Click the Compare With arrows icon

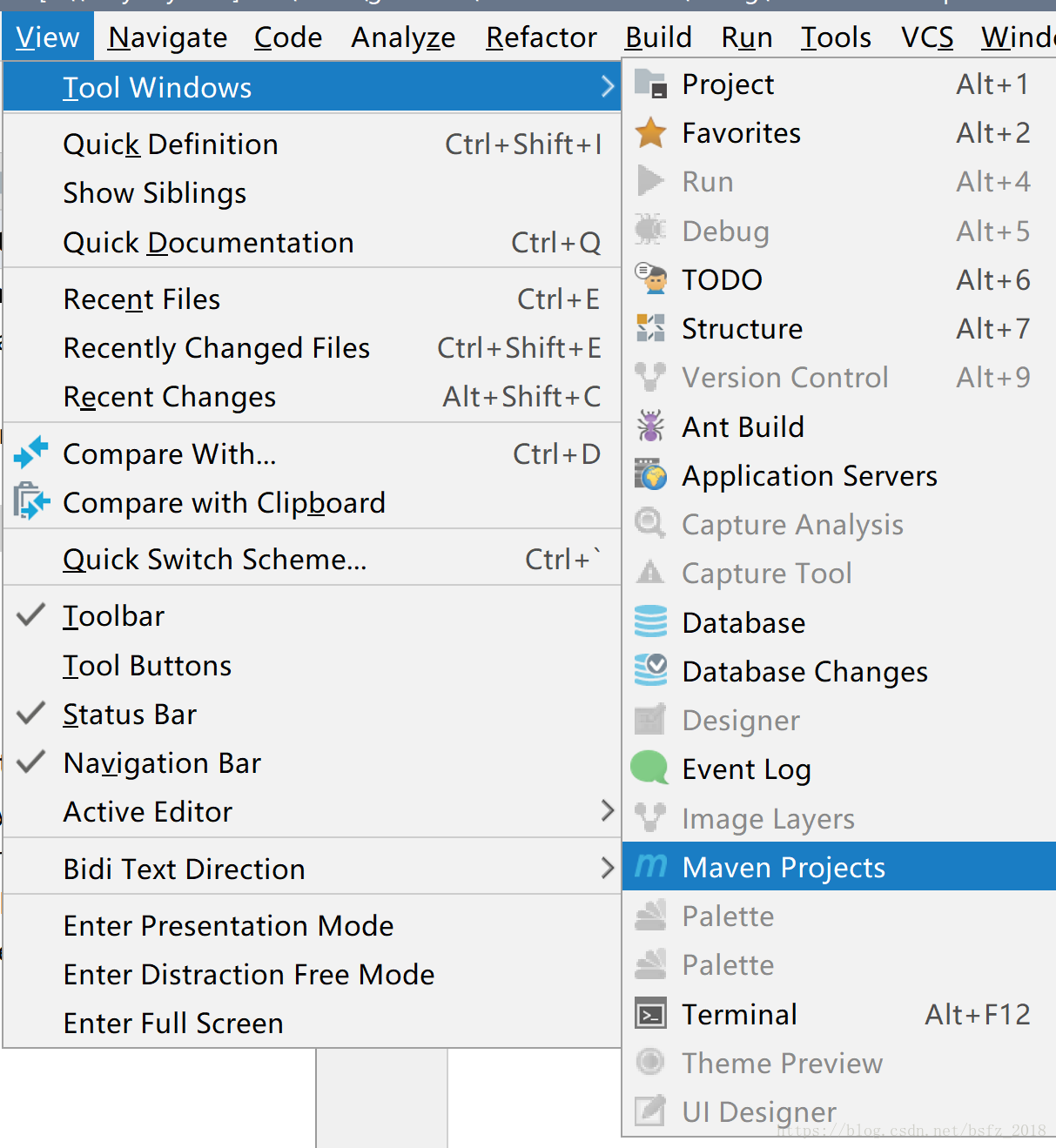click(x=31, y=453)
